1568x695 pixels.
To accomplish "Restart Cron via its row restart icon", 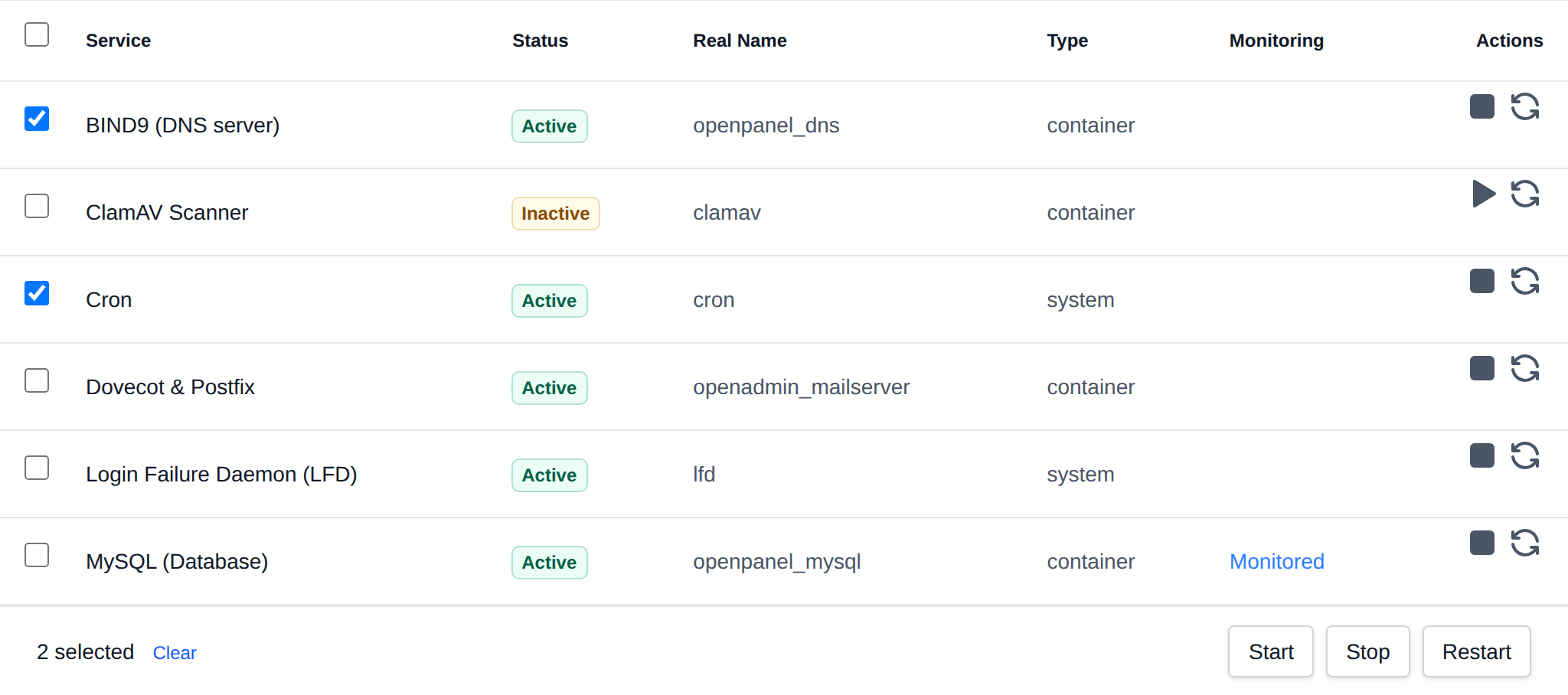I will (1525, 281).
